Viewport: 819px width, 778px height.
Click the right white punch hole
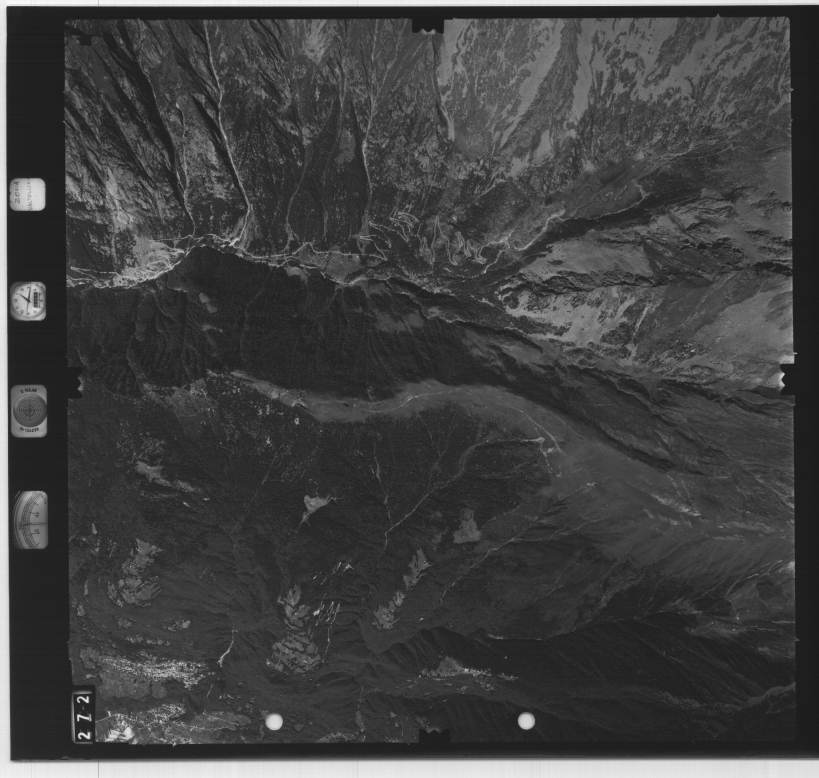coord(526,721)
